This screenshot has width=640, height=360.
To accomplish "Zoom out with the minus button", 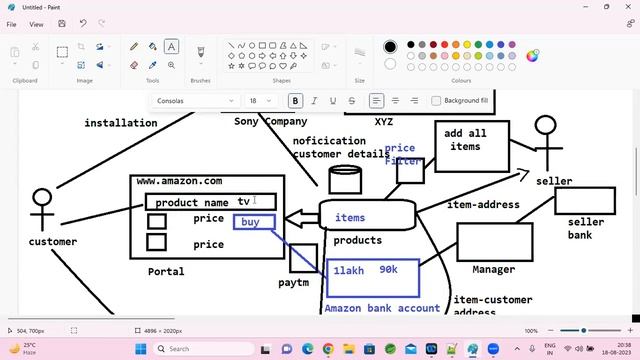I will pyautogui.click(x=551, y=330).
